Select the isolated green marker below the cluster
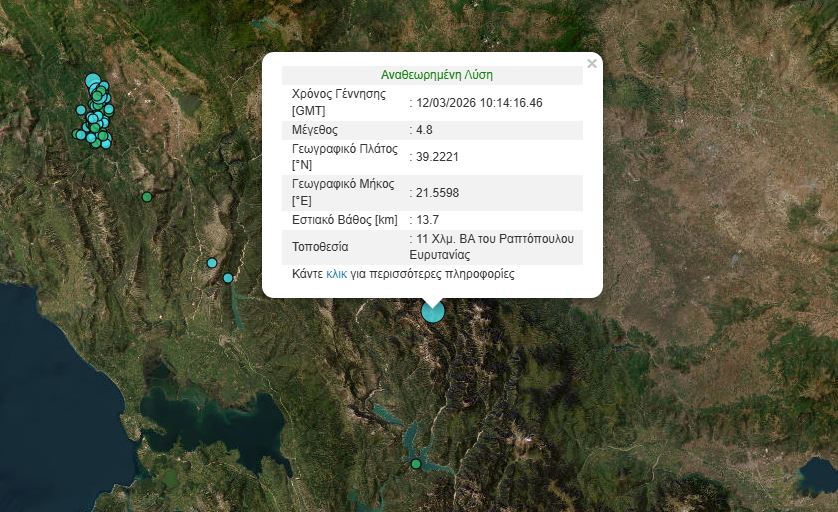Image resolution: width=838 pixels, height=512 pixels. point(147,197)
